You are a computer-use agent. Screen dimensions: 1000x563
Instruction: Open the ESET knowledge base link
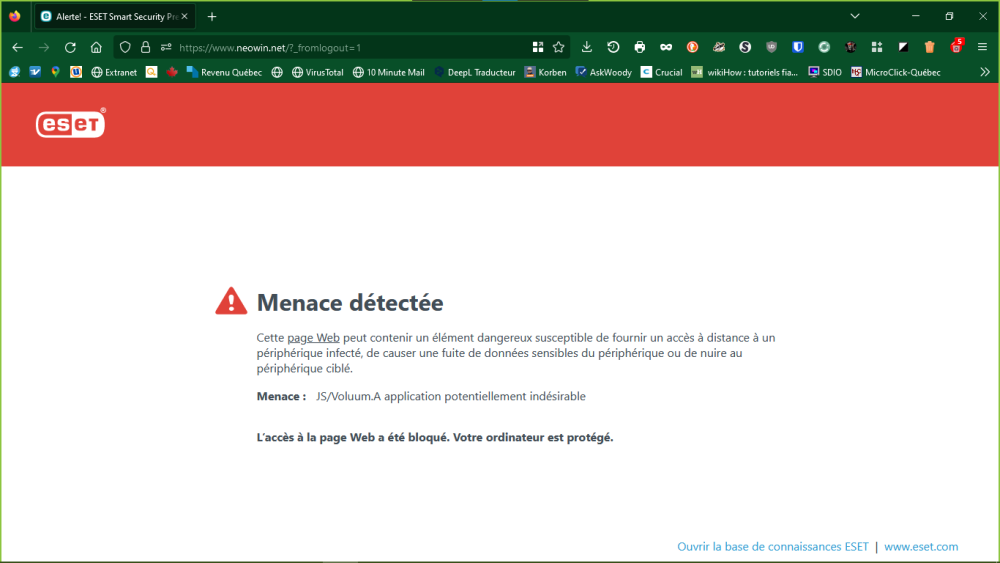772,546
